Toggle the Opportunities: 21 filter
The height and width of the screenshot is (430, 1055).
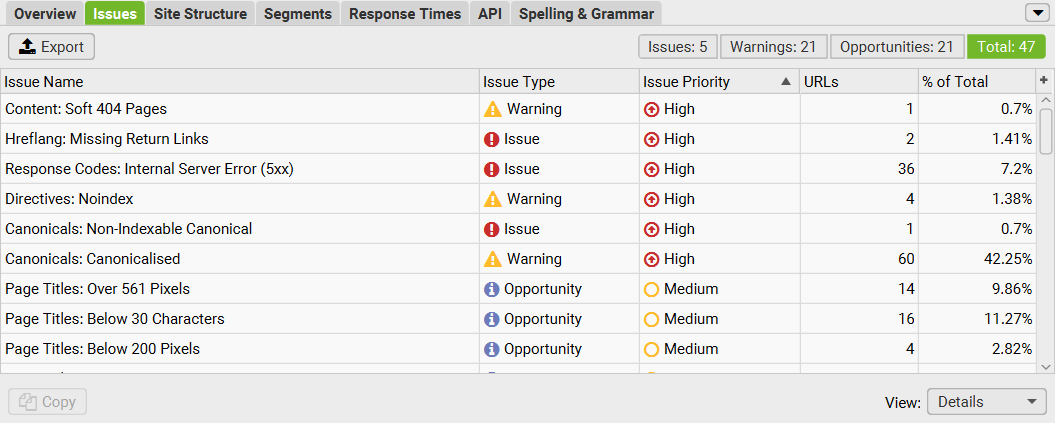[897, 47]
